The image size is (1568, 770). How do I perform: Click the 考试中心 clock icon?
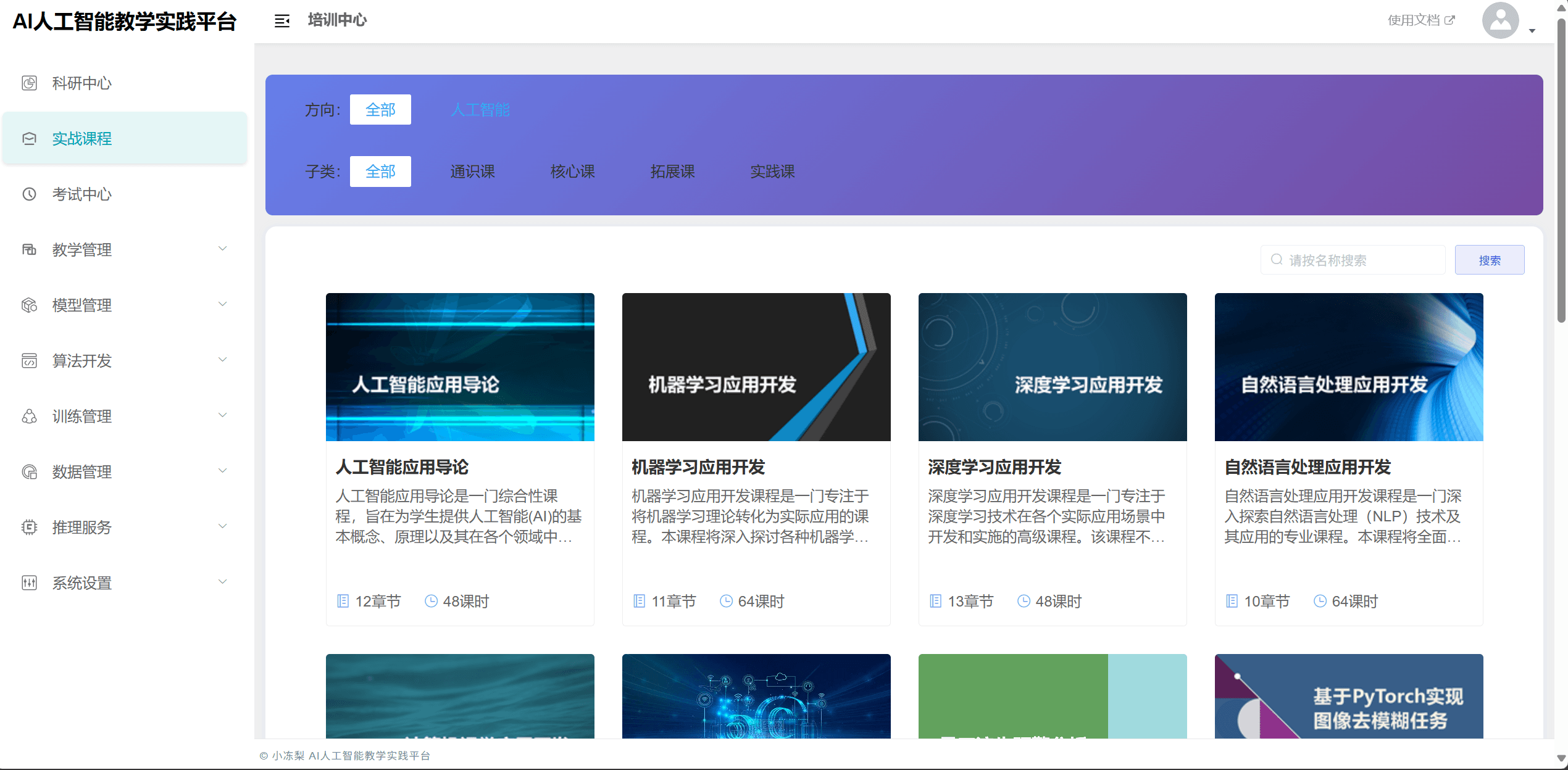pos(30,194)
